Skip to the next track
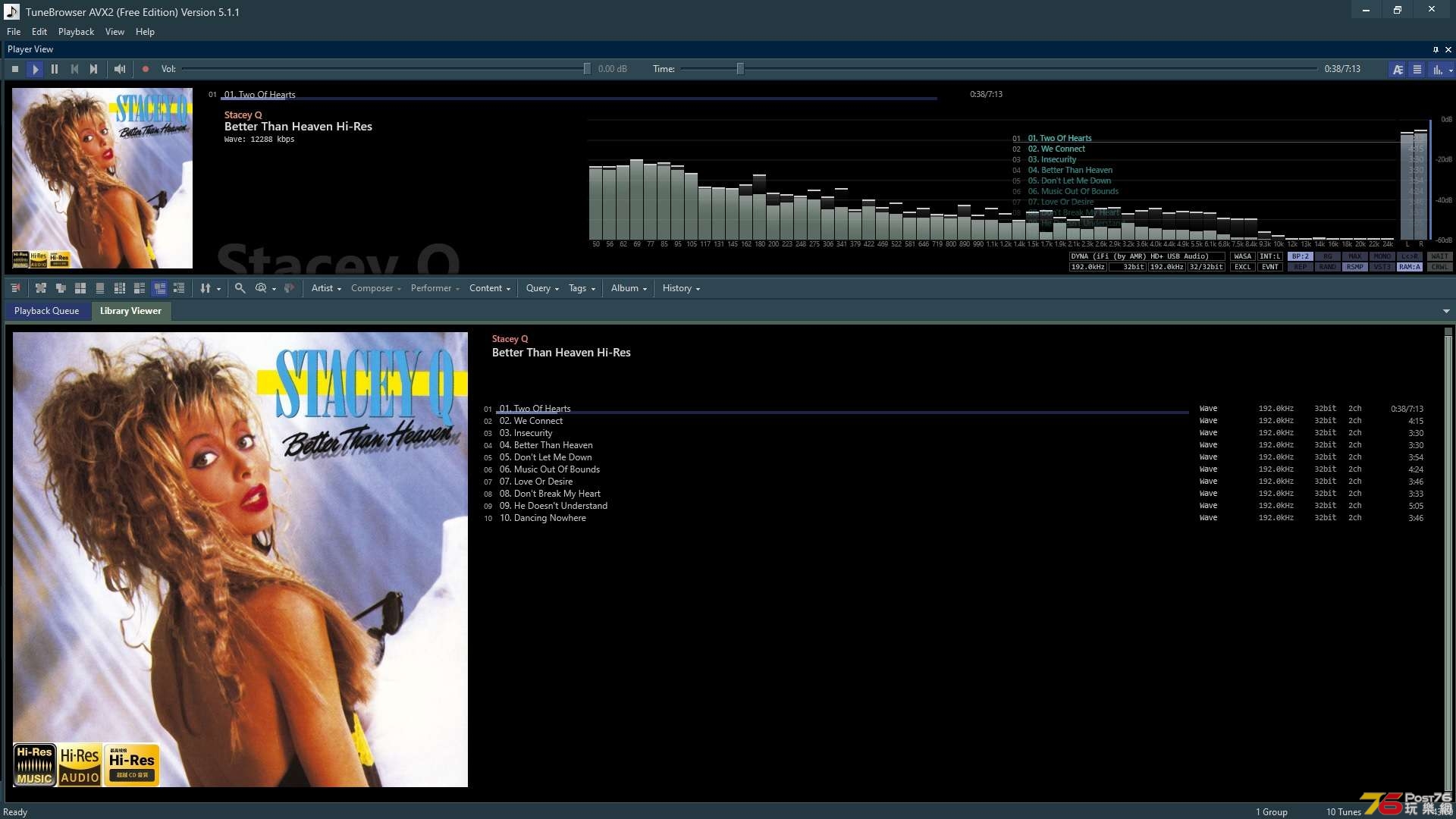1456x819 pixels. coord(94,69)
